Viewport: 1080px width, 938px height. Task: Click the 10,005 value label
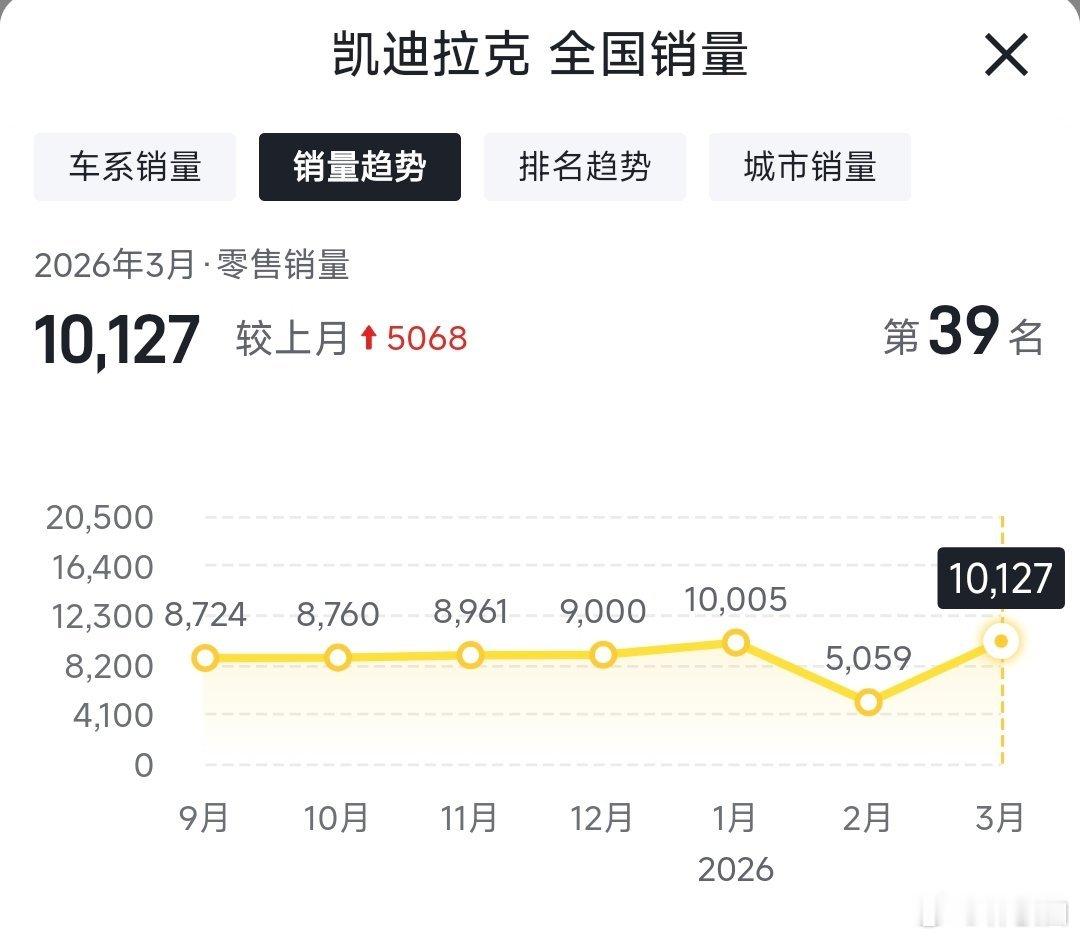[736, 600]
